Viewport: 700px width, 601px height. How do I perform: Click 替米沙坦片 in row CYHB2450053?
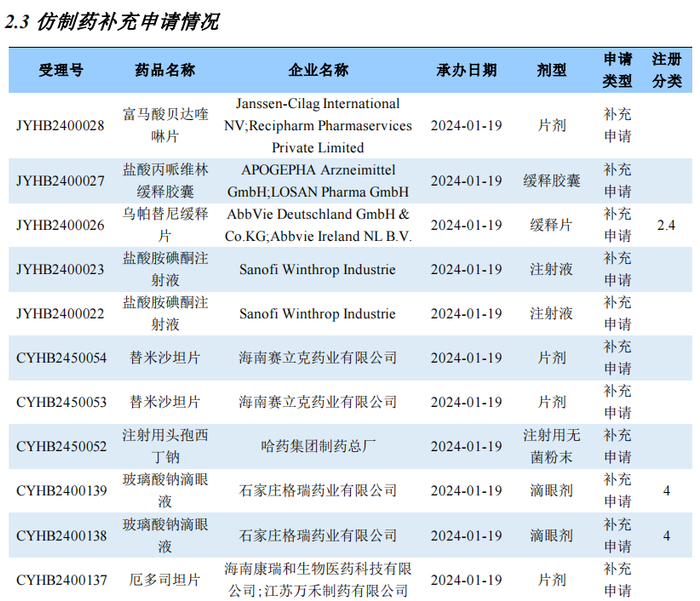point(165,402)
